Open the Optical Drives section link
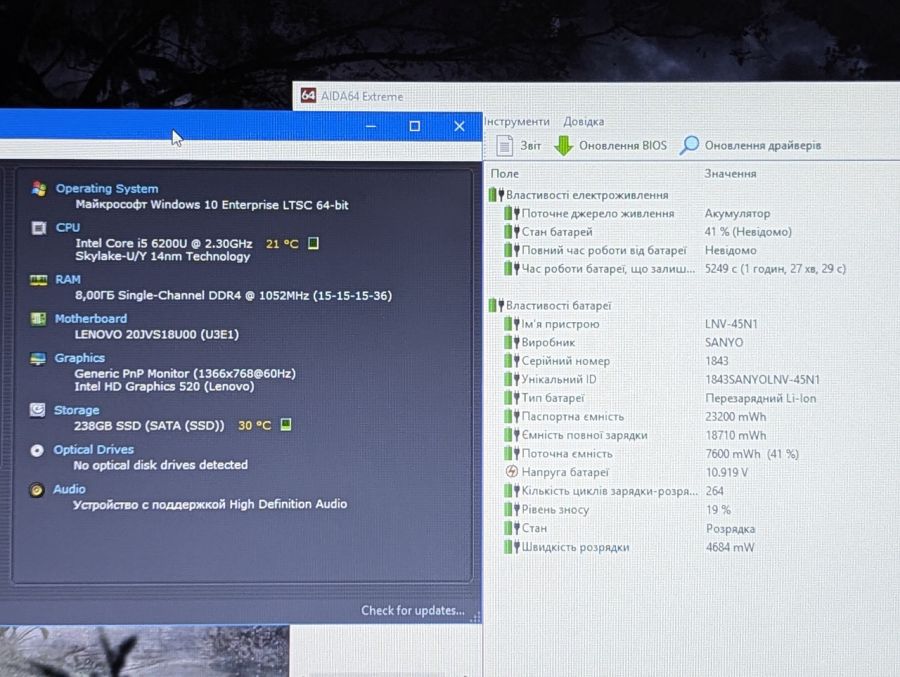This screenshot has width=900, height=677. pos(94,450)
